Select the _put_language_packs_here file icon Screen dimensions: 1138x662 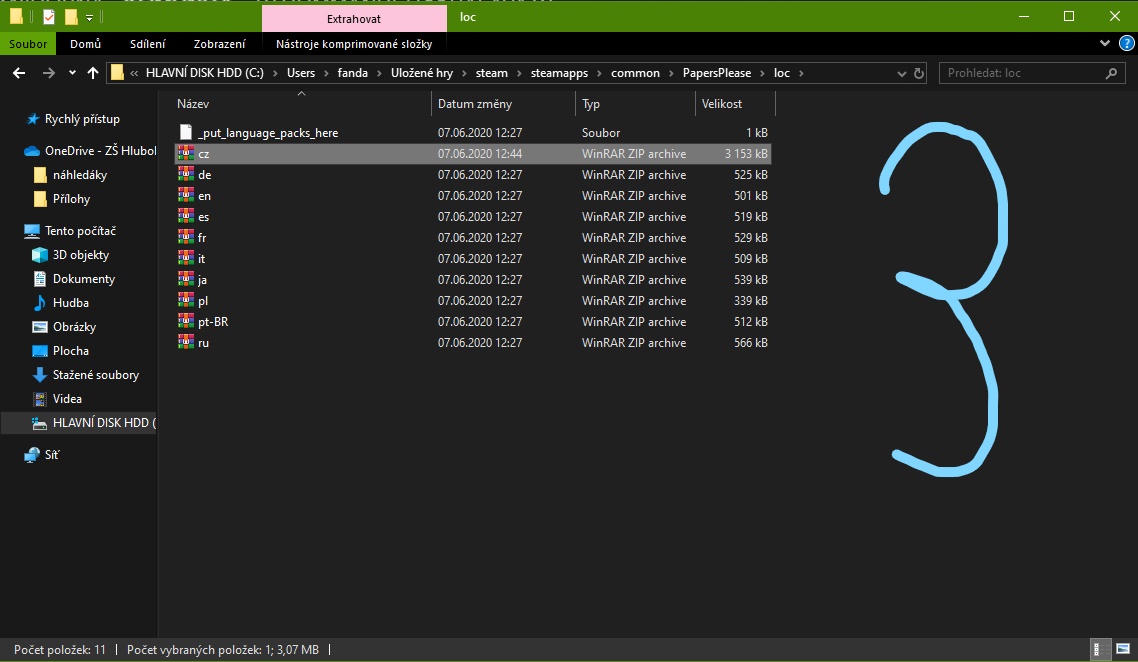click(x=186, y=132)
